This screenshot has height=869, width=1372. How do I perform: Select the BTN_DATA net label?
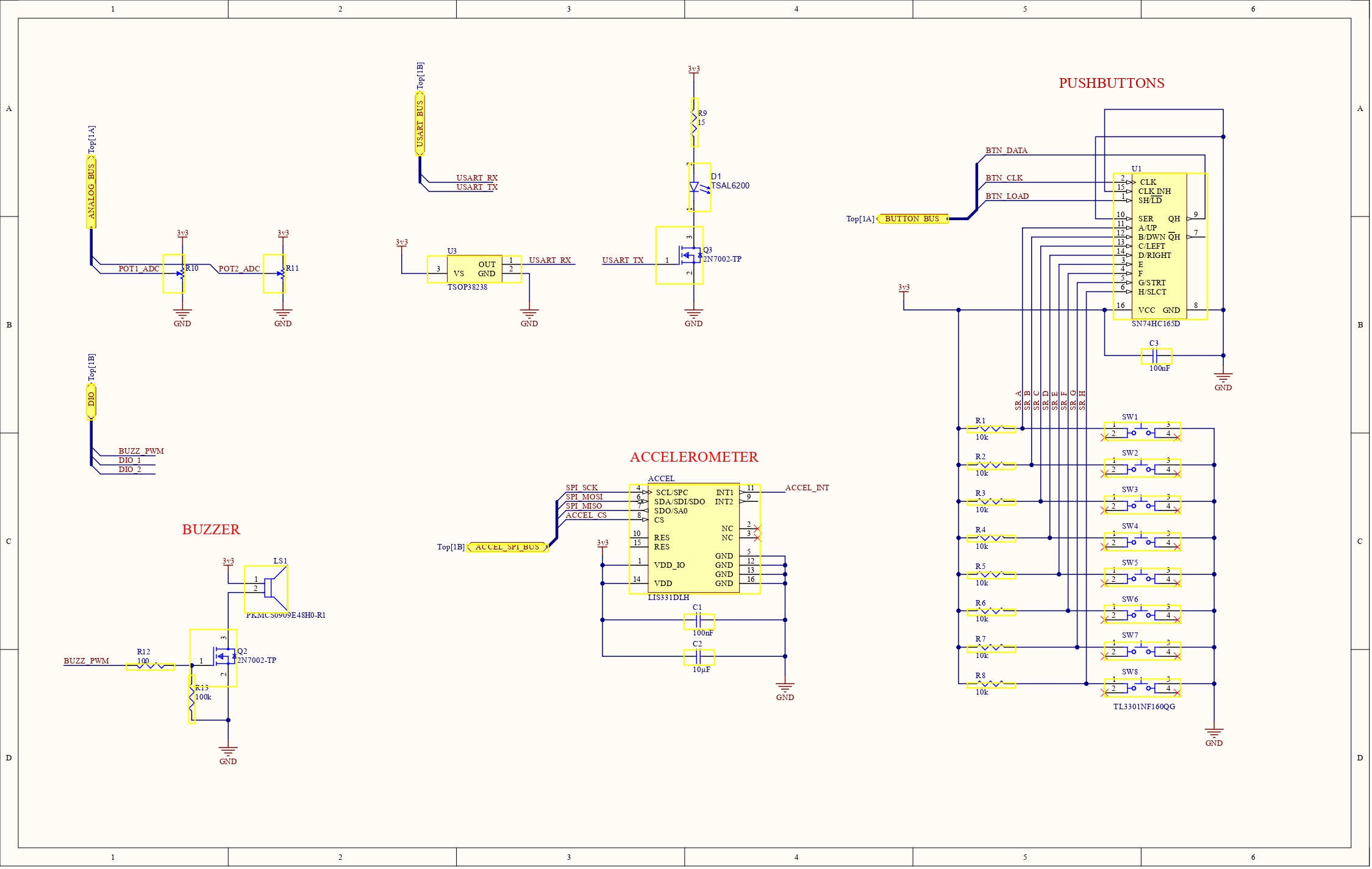(1006, 151)
